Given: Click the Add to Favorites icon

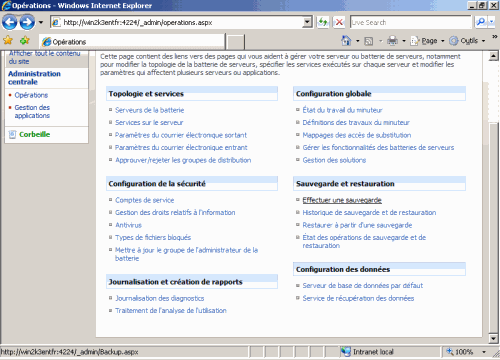Looking at the screenshot, I should [25, 41].
